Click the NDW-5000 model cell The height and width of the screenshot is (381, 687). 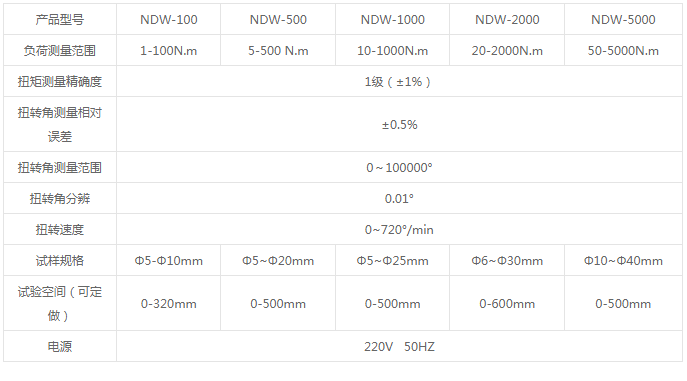coord(623,20)
